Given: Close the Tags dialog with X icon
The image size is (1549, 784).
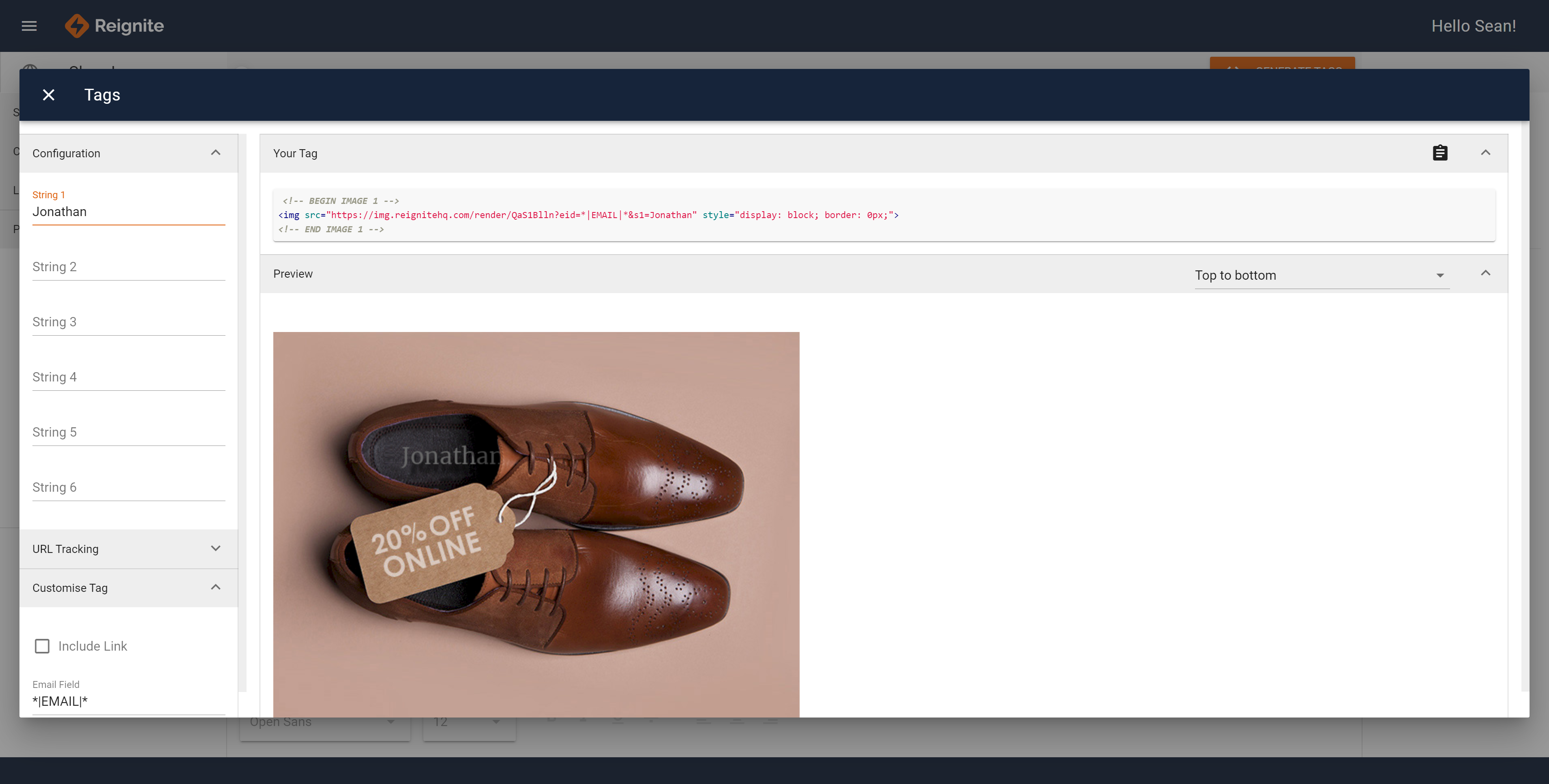Looking at the screenshot, I should coord(49,95).
